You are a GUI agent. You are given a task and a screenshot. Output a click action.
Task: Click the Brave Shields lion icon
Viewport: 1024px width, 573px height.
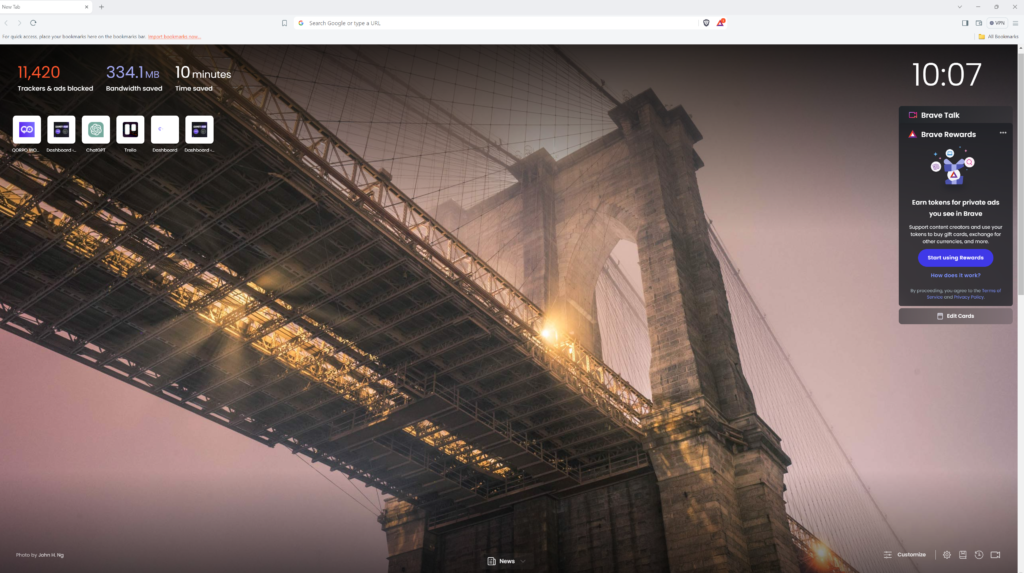pos(706,23)
